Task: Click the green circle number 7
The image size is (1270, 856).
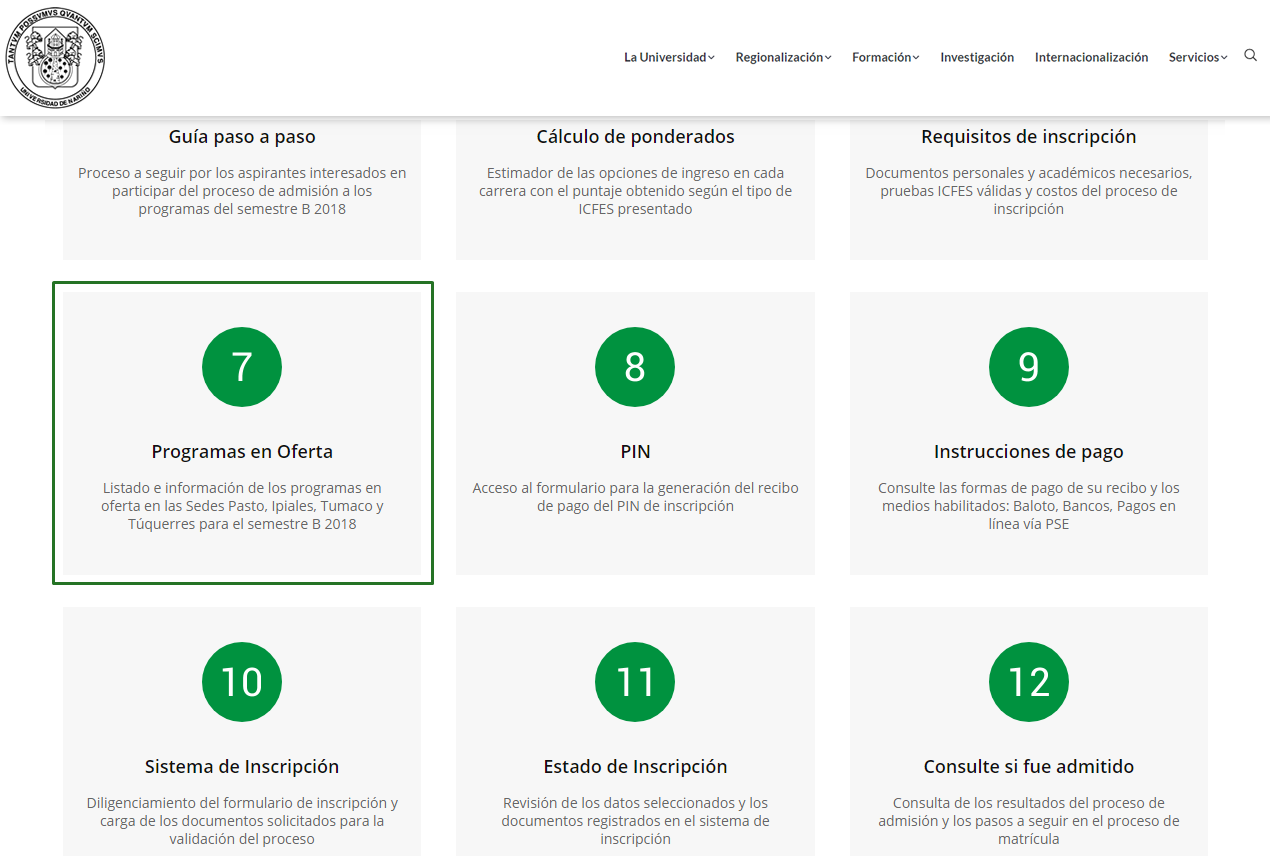Action: (242, 367)
